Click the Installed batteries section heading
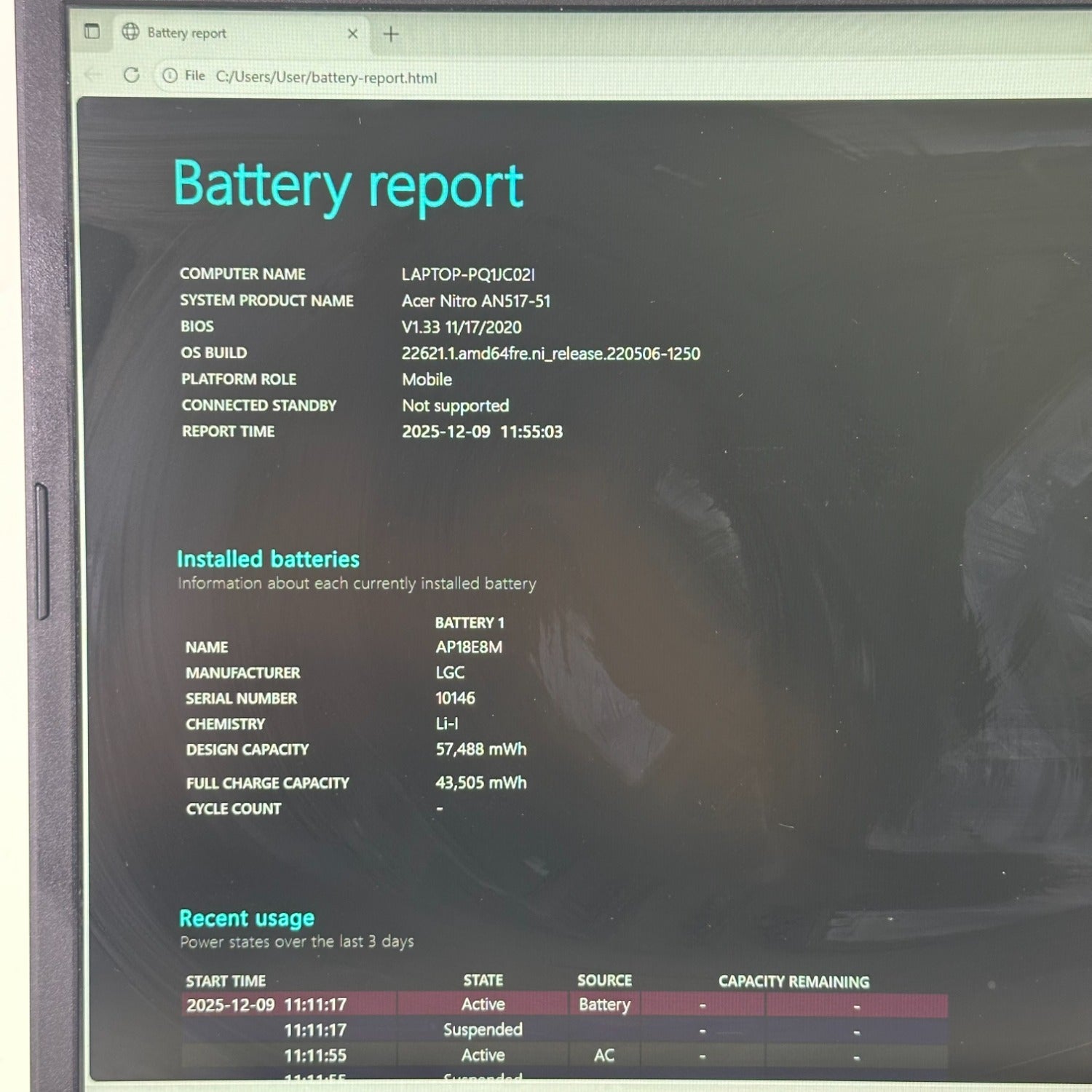This screenshot has height=1092, width=1092. 268,559
